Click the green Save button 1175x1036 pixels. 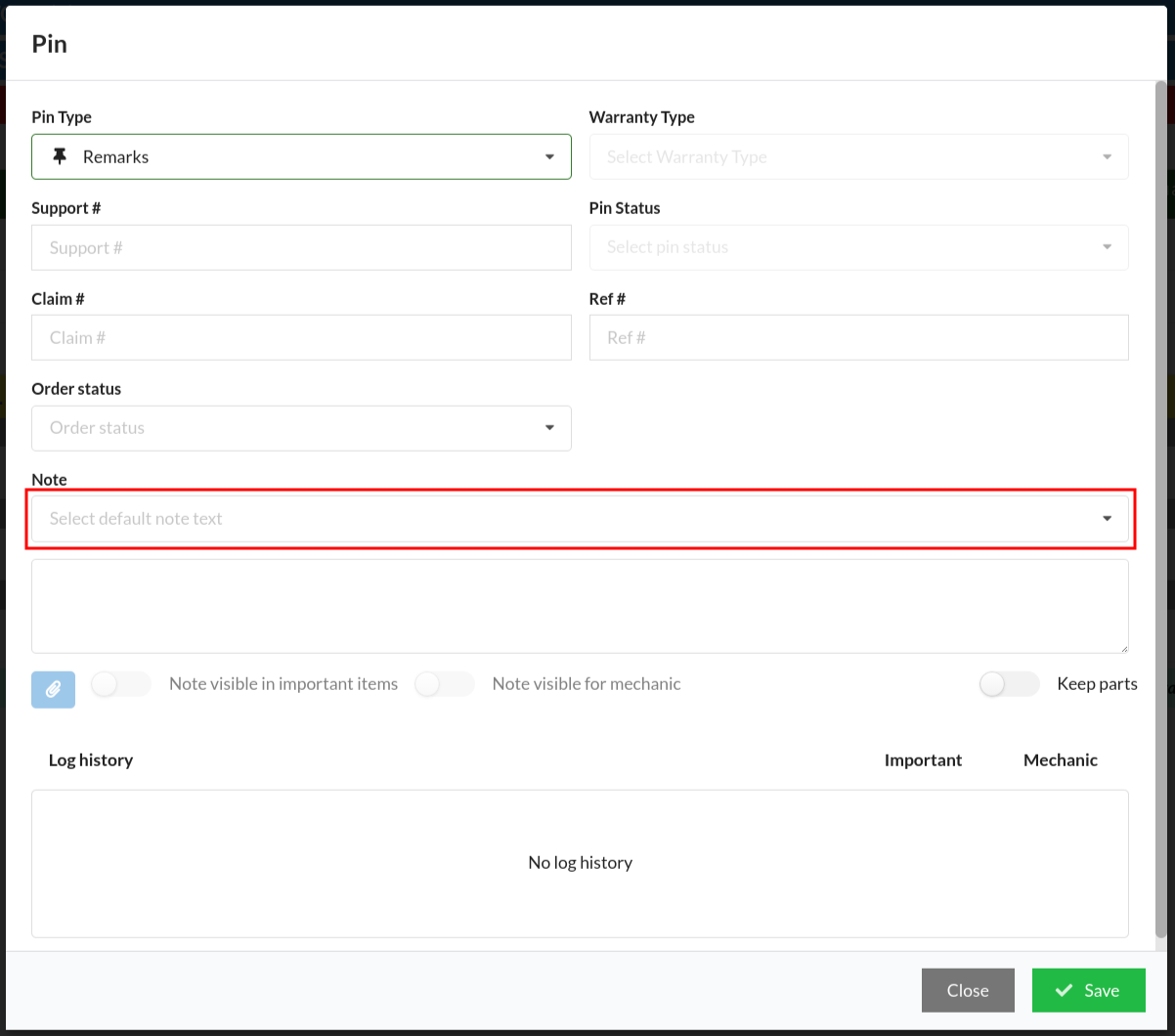click(x=1088, y=991)
